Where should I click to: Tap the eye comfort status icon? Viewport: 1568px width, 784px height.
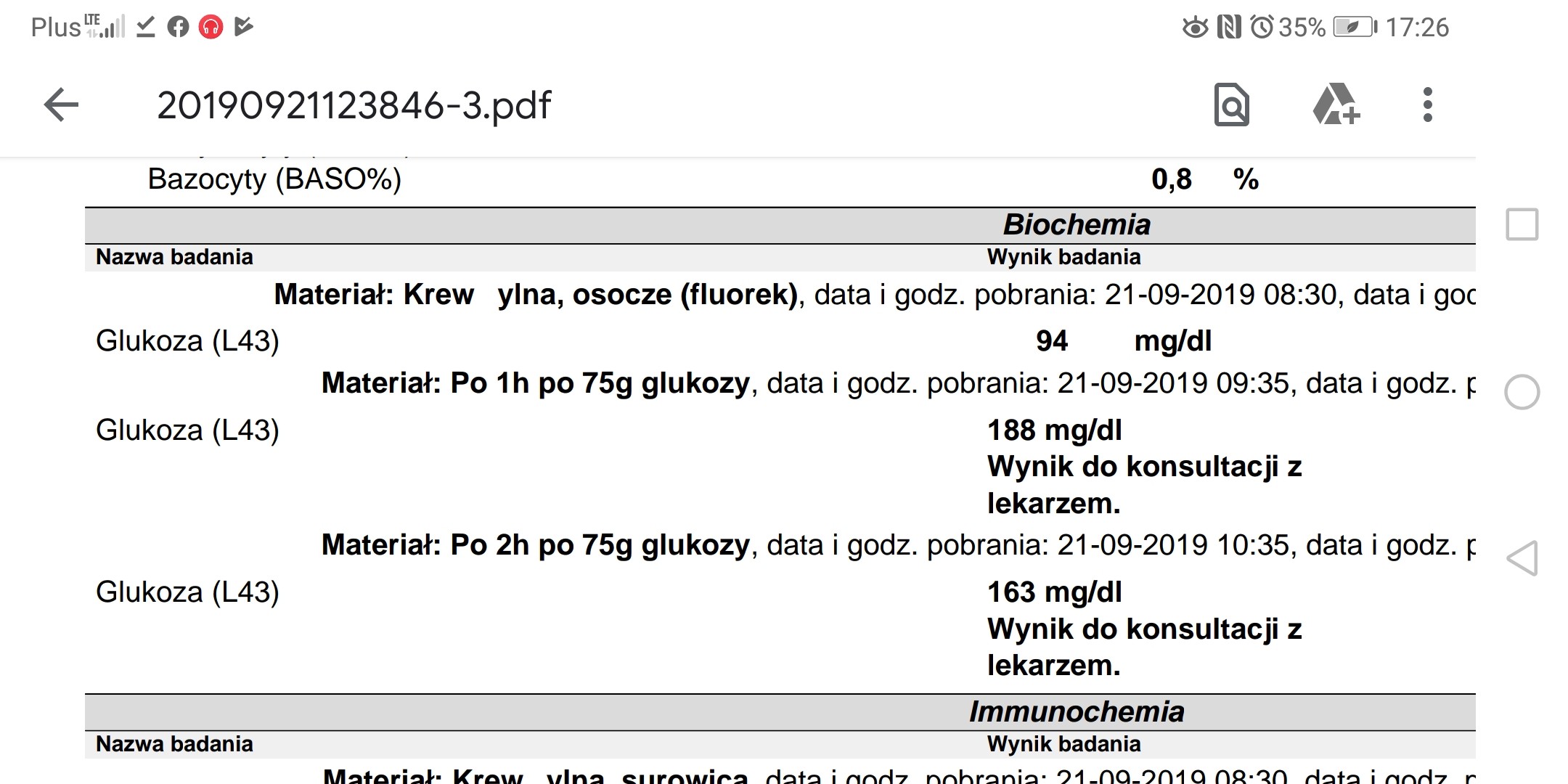[1195, 28]
